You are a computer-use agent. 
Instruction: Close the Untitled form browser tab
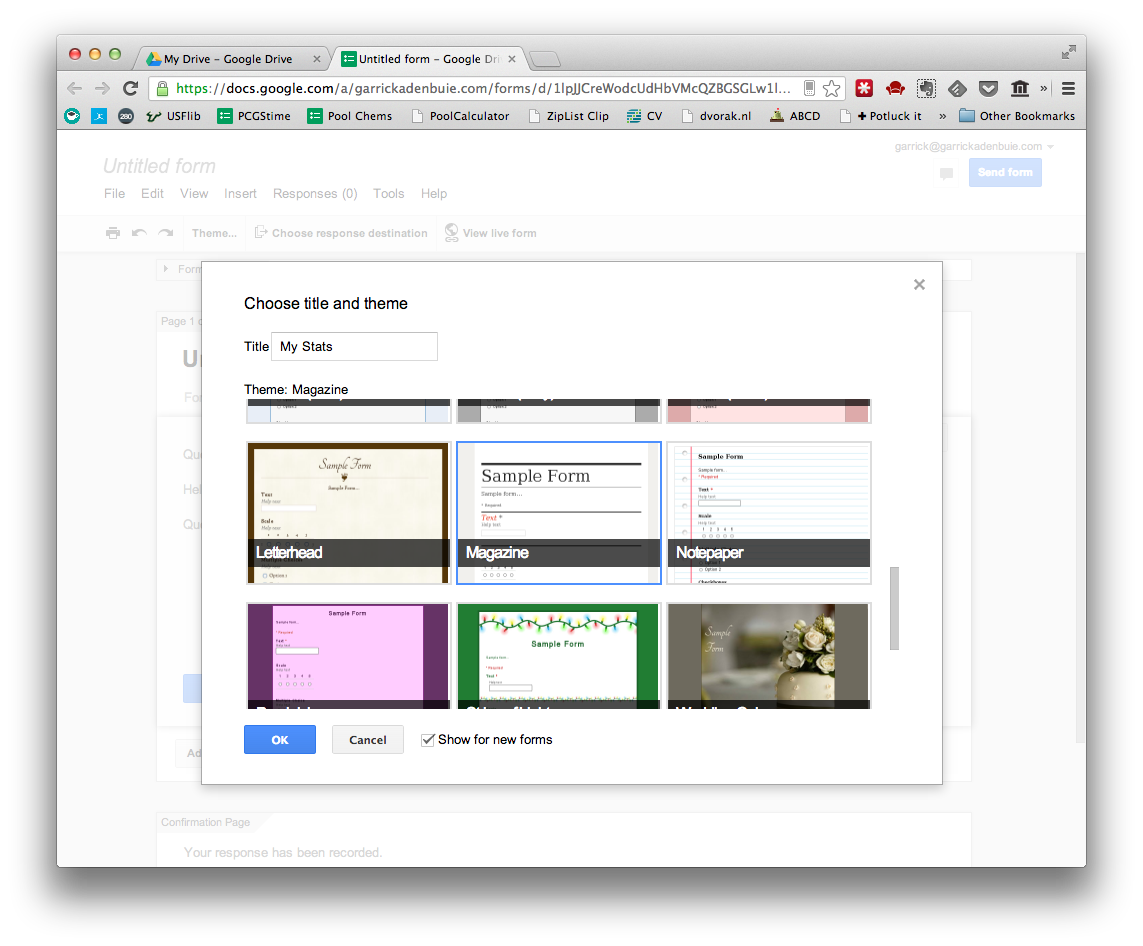(x=512, y=59)
